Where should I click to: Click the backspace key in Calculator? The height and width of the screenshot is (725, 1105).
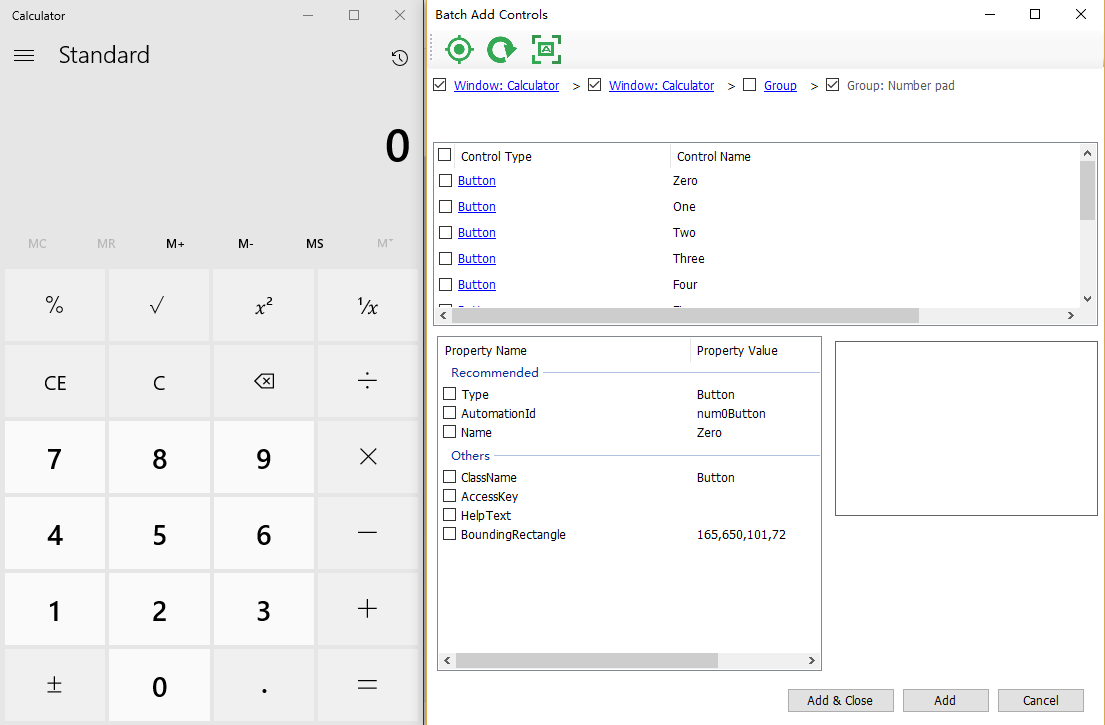click(264, 381)
